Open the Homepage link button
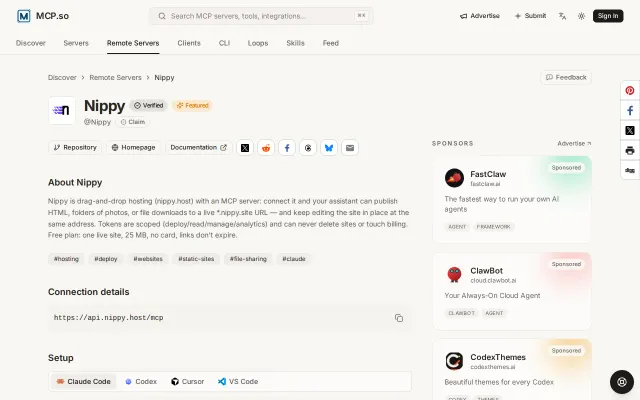Viewport: 640px width, 400px height. 133,148
